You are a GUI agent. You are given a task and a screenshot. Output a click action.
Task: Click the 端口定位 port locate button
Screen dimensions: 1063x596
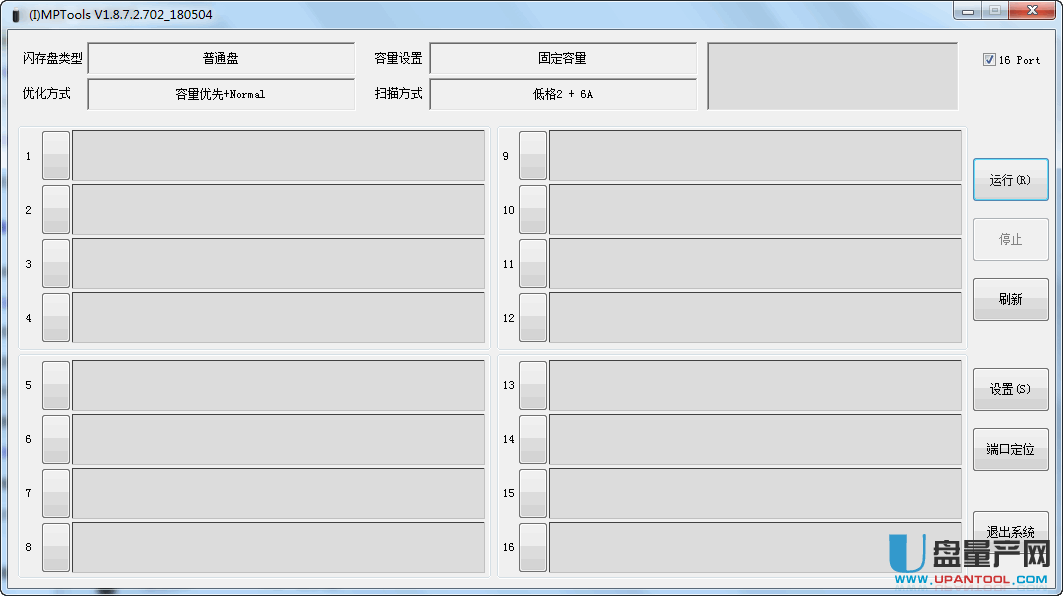point(1010,449)
